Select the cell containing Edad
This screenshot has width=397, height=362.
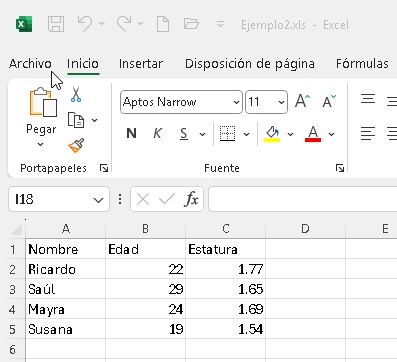[x=145, y=249]
